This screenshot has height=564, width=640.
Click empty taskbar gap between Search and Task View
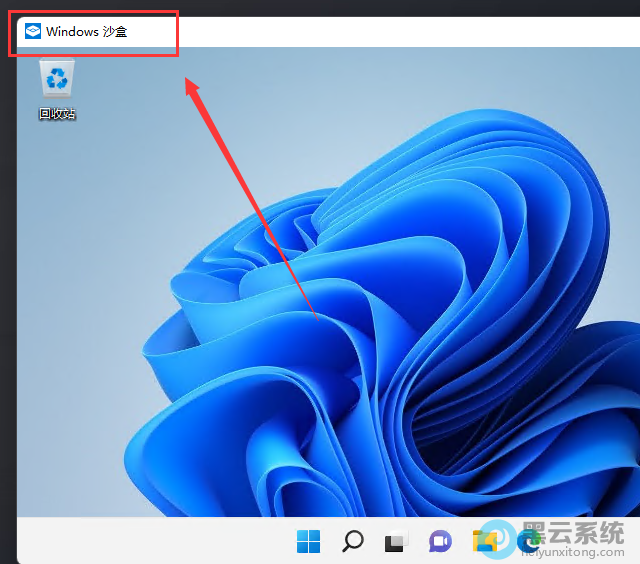point(374,542)
